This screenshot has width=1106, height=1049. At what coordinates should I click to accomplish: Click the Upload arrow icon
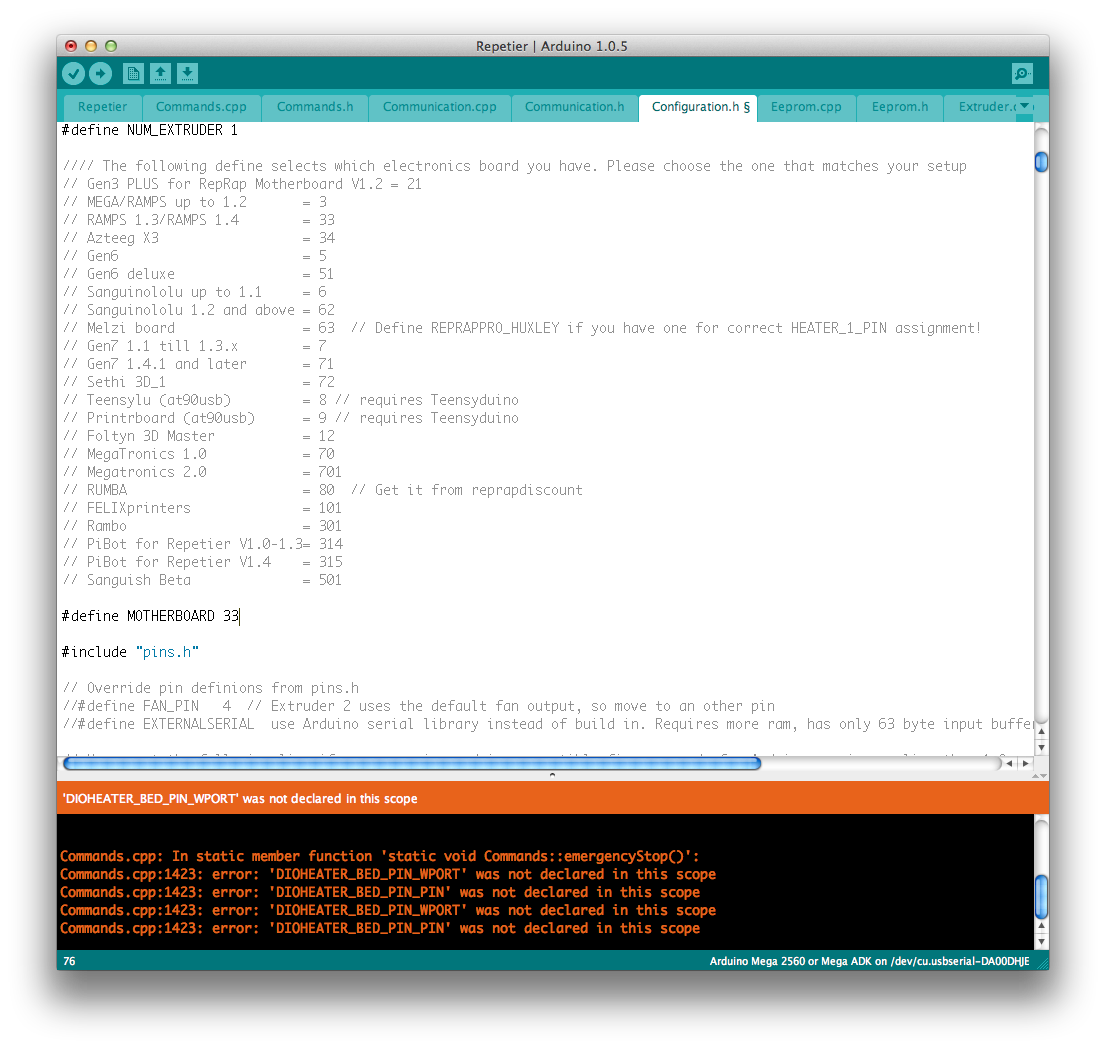pyautogui.click(x=100, y=73)
